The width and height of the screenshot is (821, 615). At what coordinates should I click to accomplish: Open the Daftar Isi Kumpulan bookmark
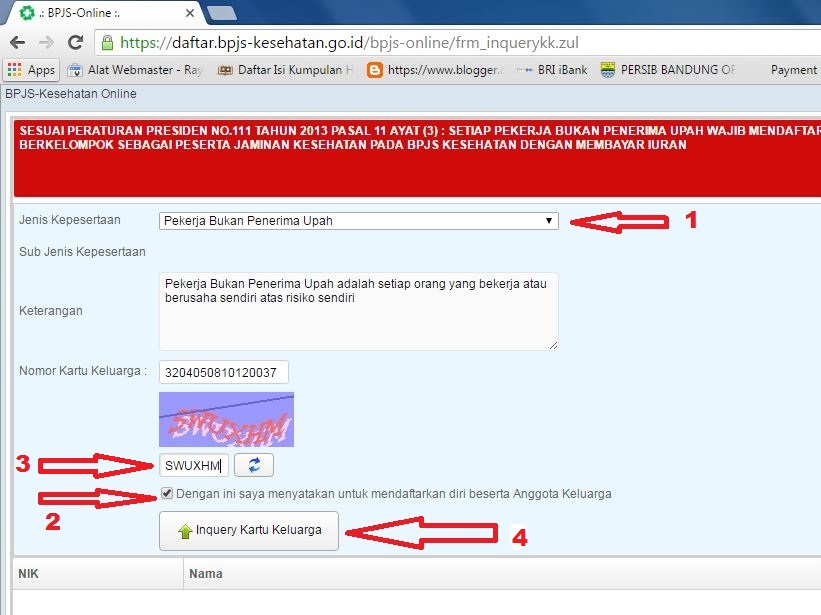coord(286,70)
